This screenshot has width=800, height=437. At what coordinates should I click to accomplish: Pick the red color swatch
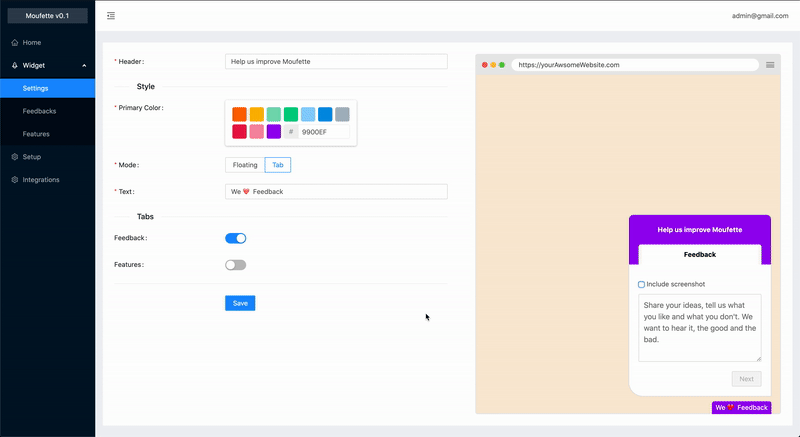239,132
